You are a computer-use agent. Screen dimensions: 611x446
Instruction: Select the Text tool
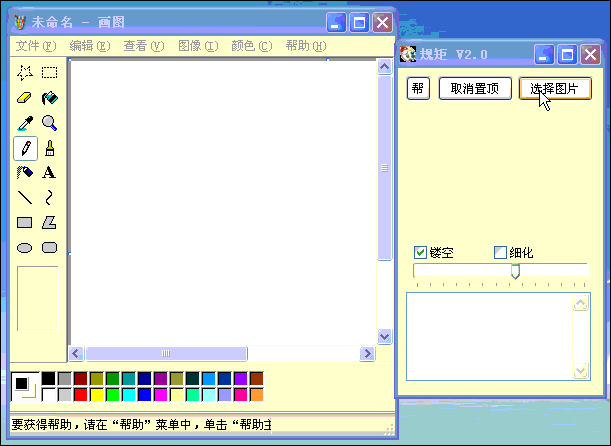[x=49, y=173]
